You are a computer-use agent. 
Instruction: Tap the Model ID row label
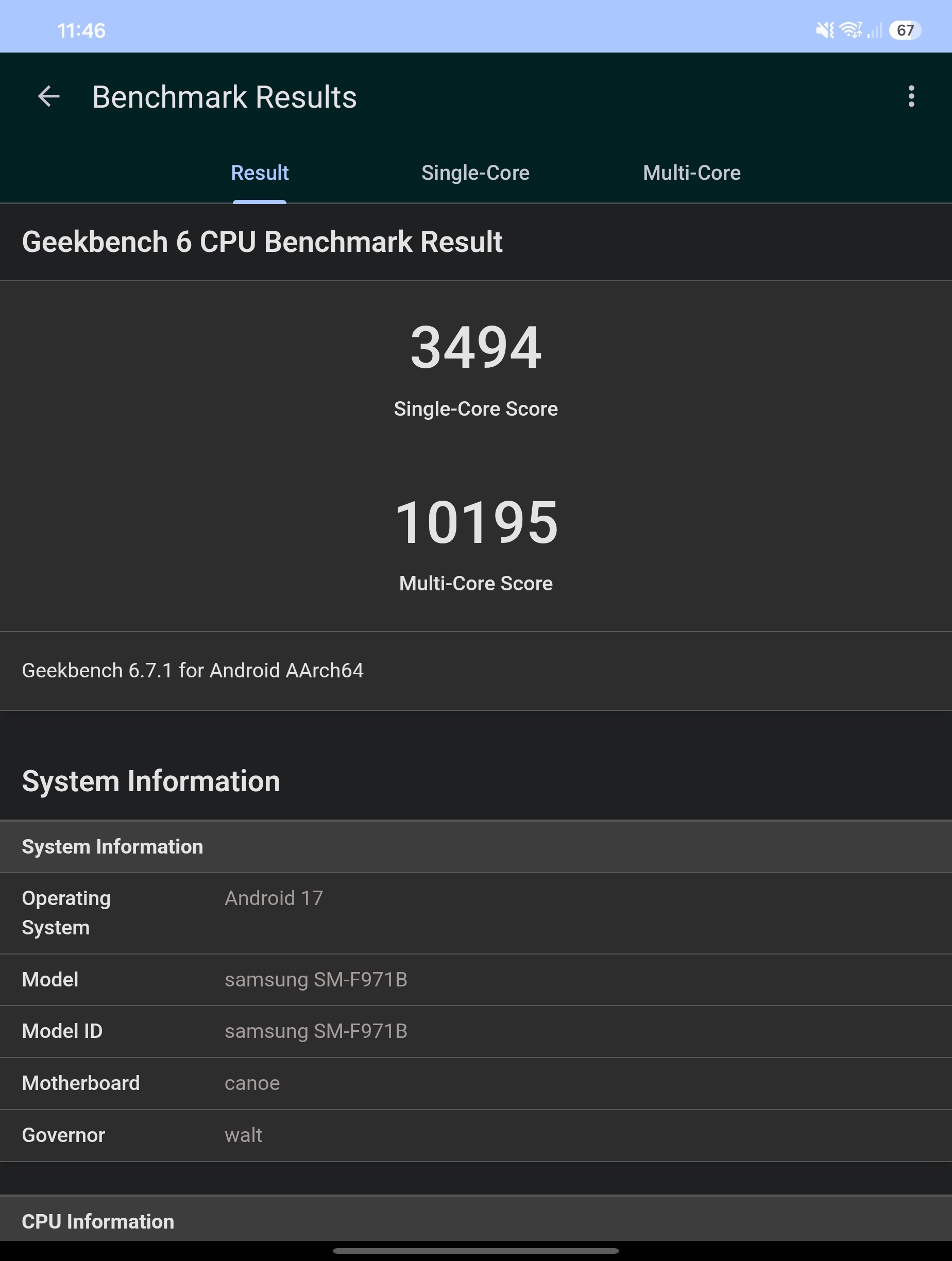click(x=62, y=1031)
